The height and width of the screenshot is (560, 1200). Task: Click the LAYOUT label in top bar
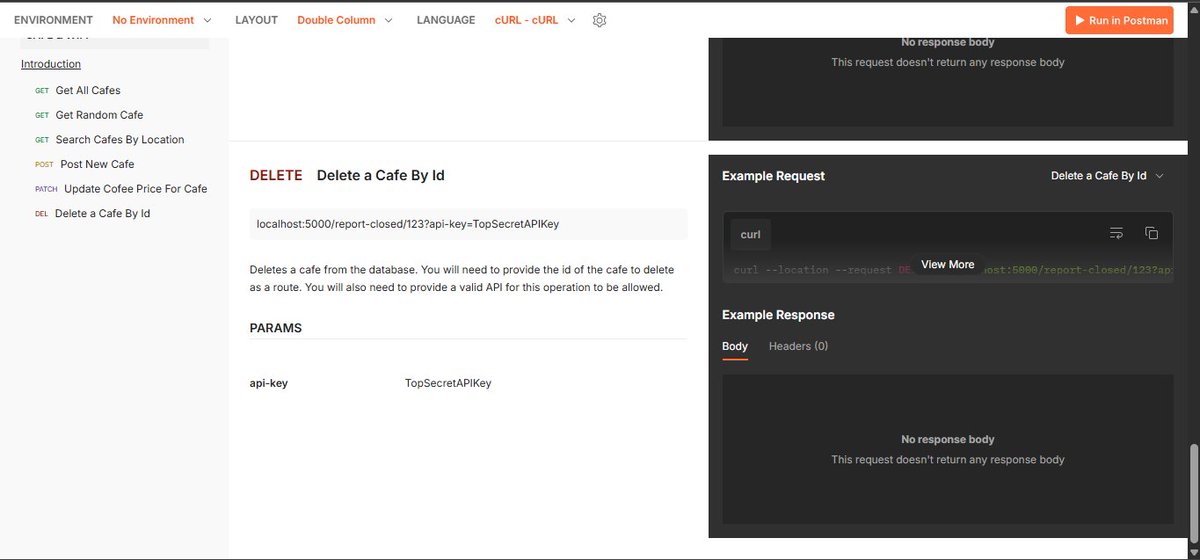pos(256,20)
